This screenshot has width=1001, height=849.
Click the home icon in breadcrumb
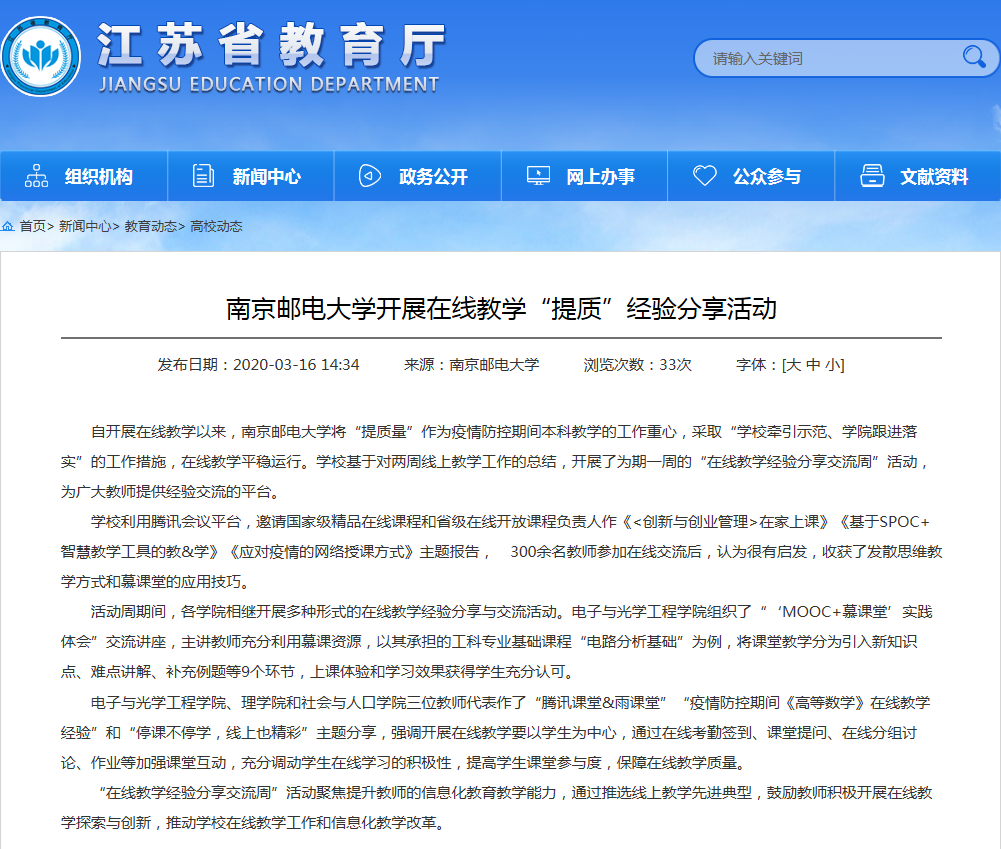coord(8,227)
